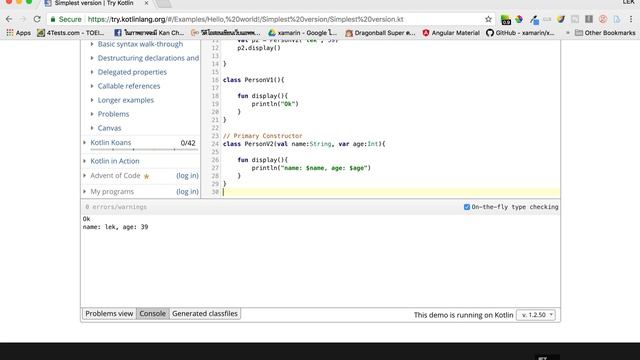
Task: Open the Apps launcher in bookmarks bar
Action: 18,33
